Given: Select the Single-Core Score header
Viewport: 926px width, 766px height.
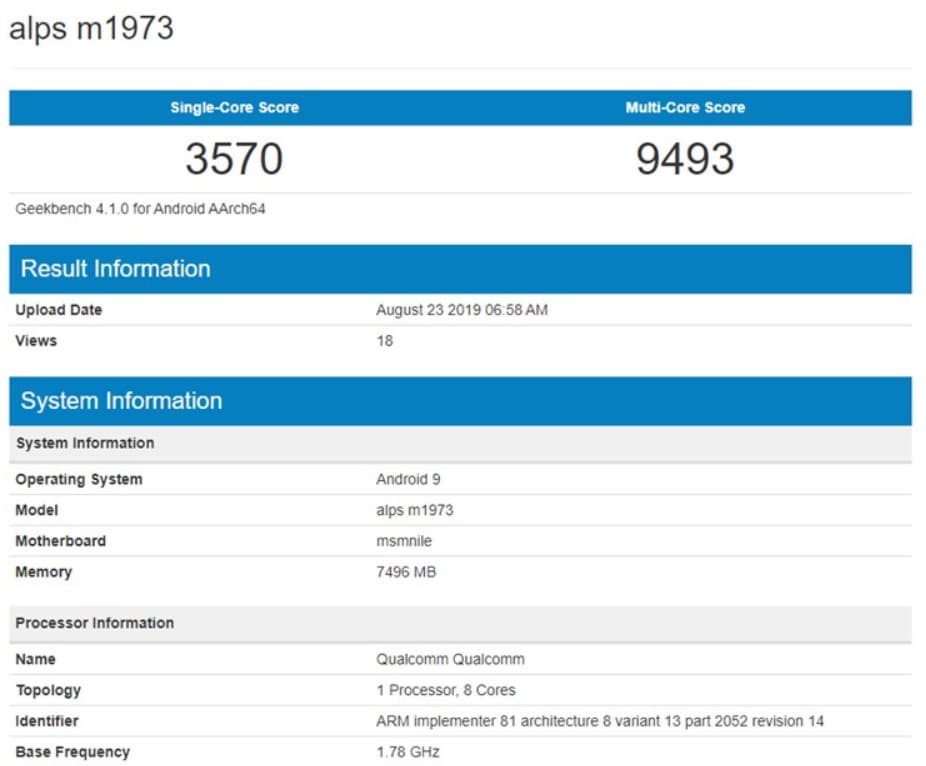Looking at the screenshot, I should click(234, 107).
